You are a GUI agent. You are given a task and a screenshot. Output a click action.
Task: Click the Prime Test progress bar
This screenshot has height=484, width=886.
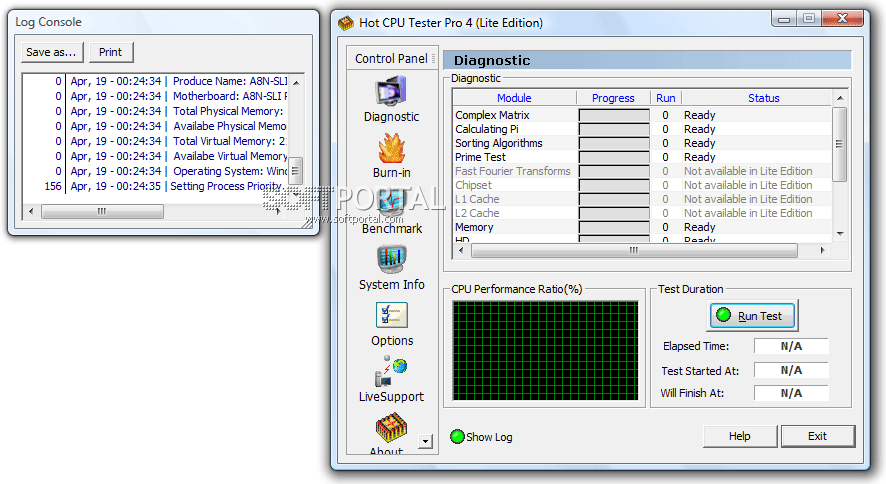[614, 158]
